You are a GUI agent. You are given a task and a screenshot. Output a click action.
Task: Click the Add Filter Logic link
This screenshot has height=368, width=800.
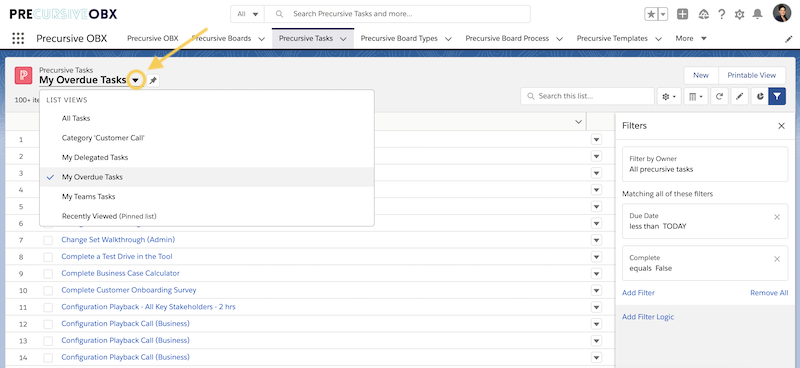[x=648, y=317]
